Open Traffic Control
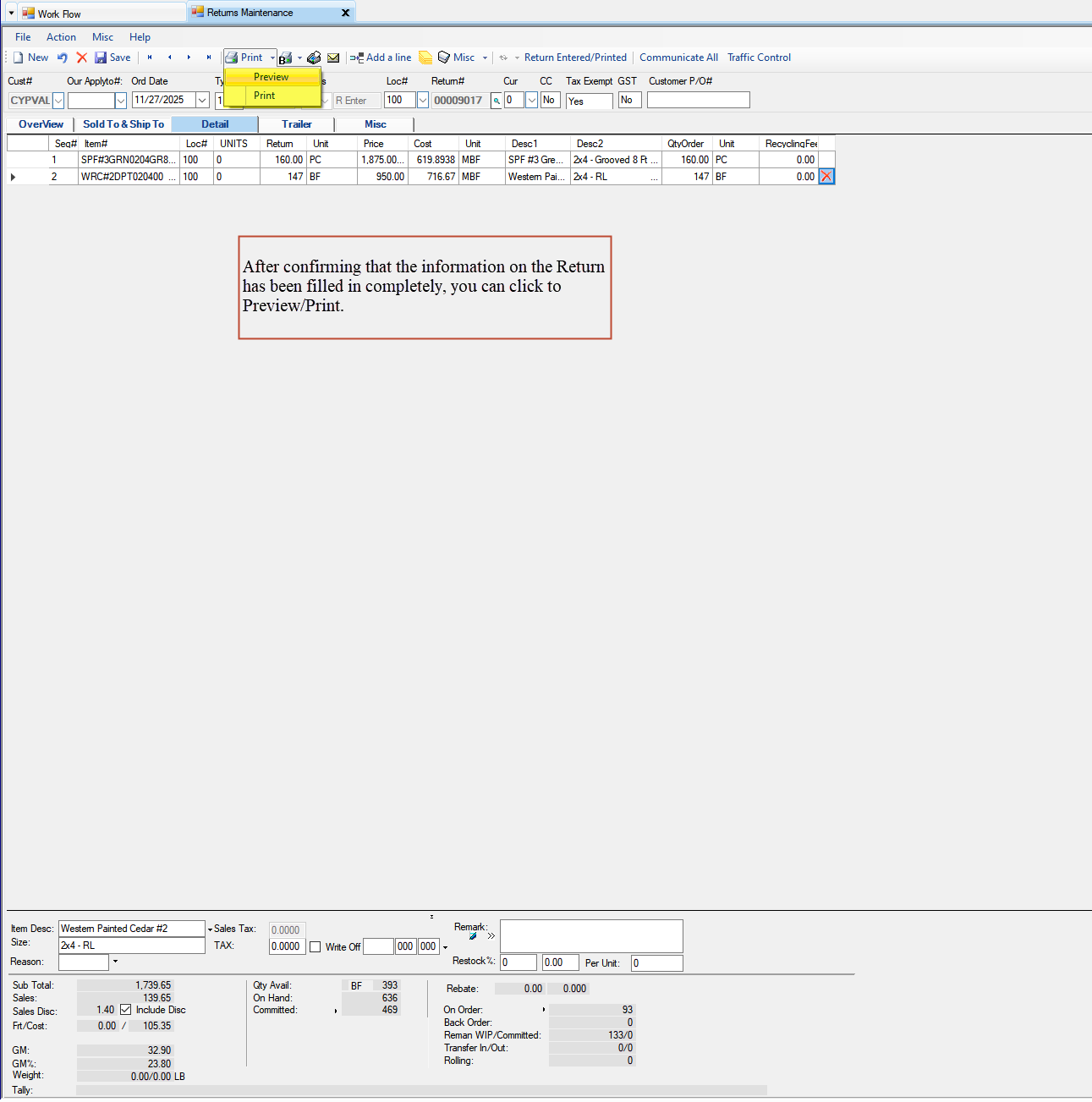Viewport: 1092px width, 1102px height. (x=759, y=57)
